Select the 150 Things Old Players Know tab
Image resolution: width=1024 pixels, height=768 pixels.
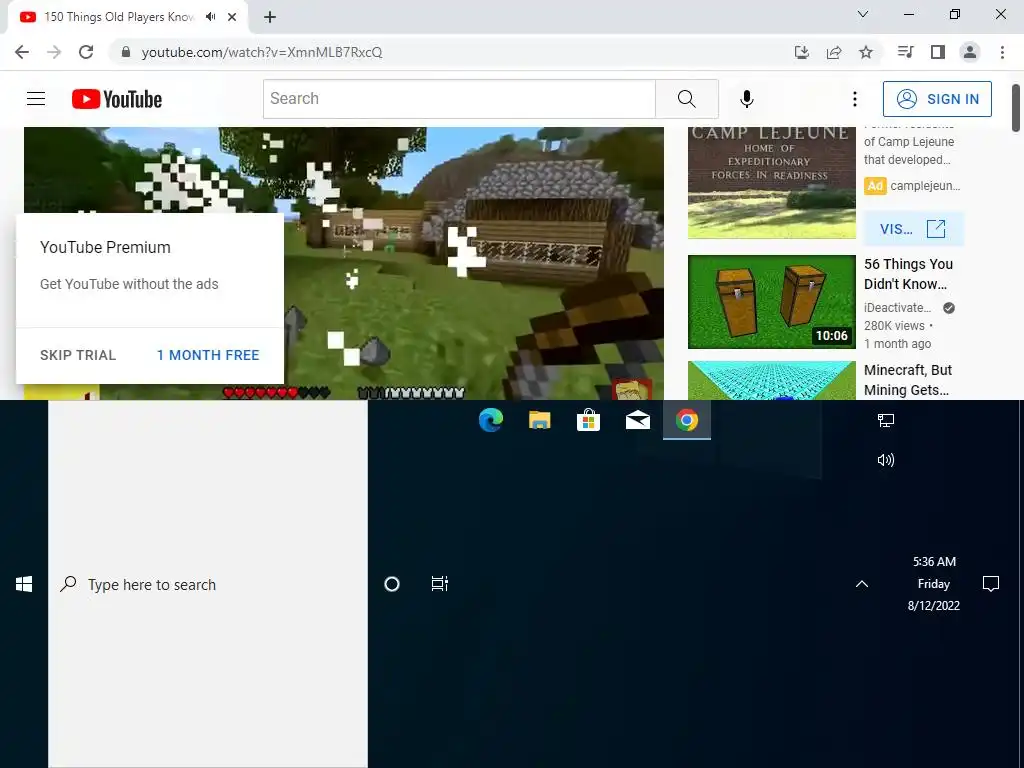click(119, 17)
